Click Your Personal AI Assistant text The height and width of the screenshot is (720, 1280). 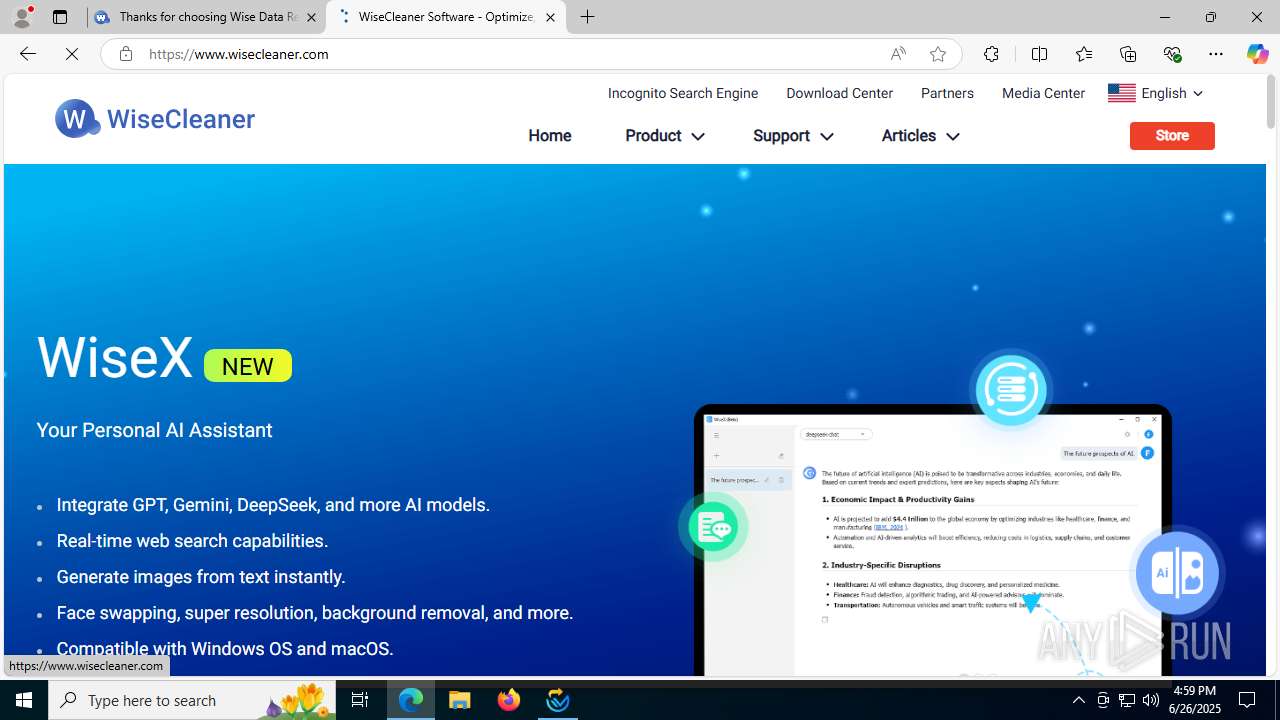coord(154,430)
